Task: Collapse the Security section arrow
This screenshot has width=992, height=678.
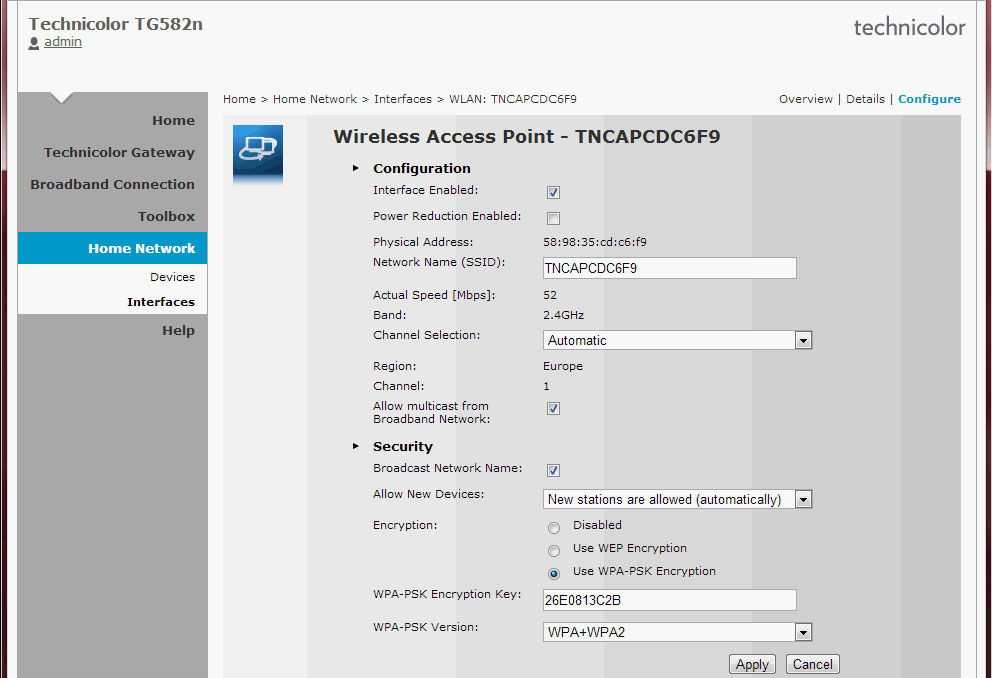Action: (x=356, y=446)
